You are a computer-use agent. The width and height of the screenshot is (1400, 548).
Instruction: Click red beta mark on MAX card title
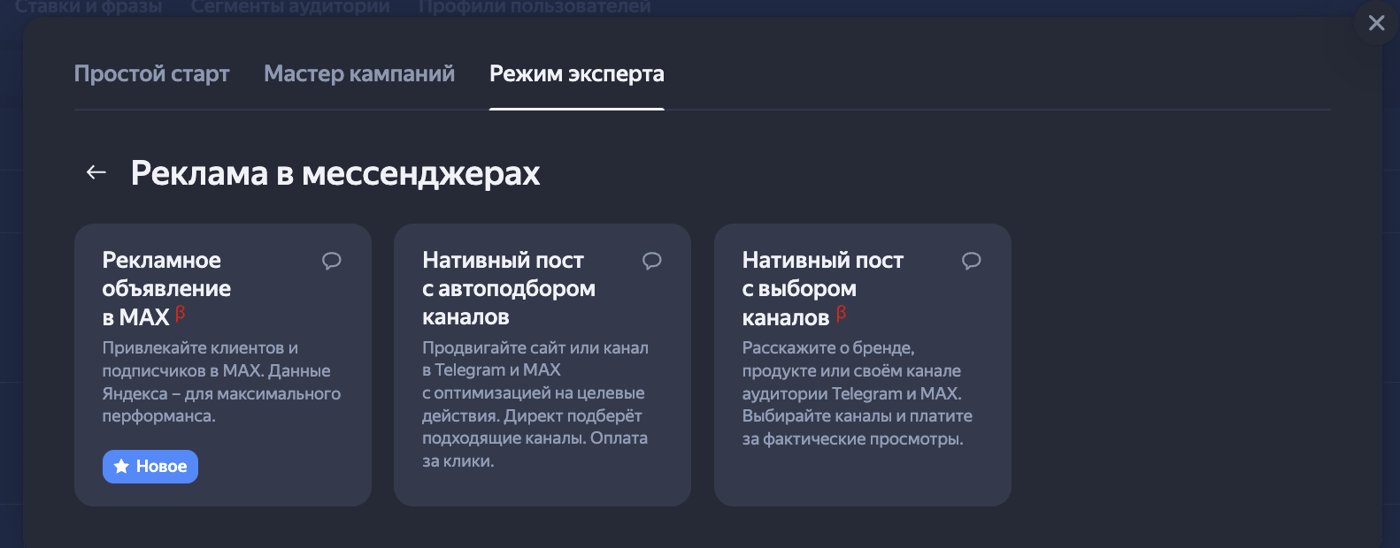click(181, 314)
